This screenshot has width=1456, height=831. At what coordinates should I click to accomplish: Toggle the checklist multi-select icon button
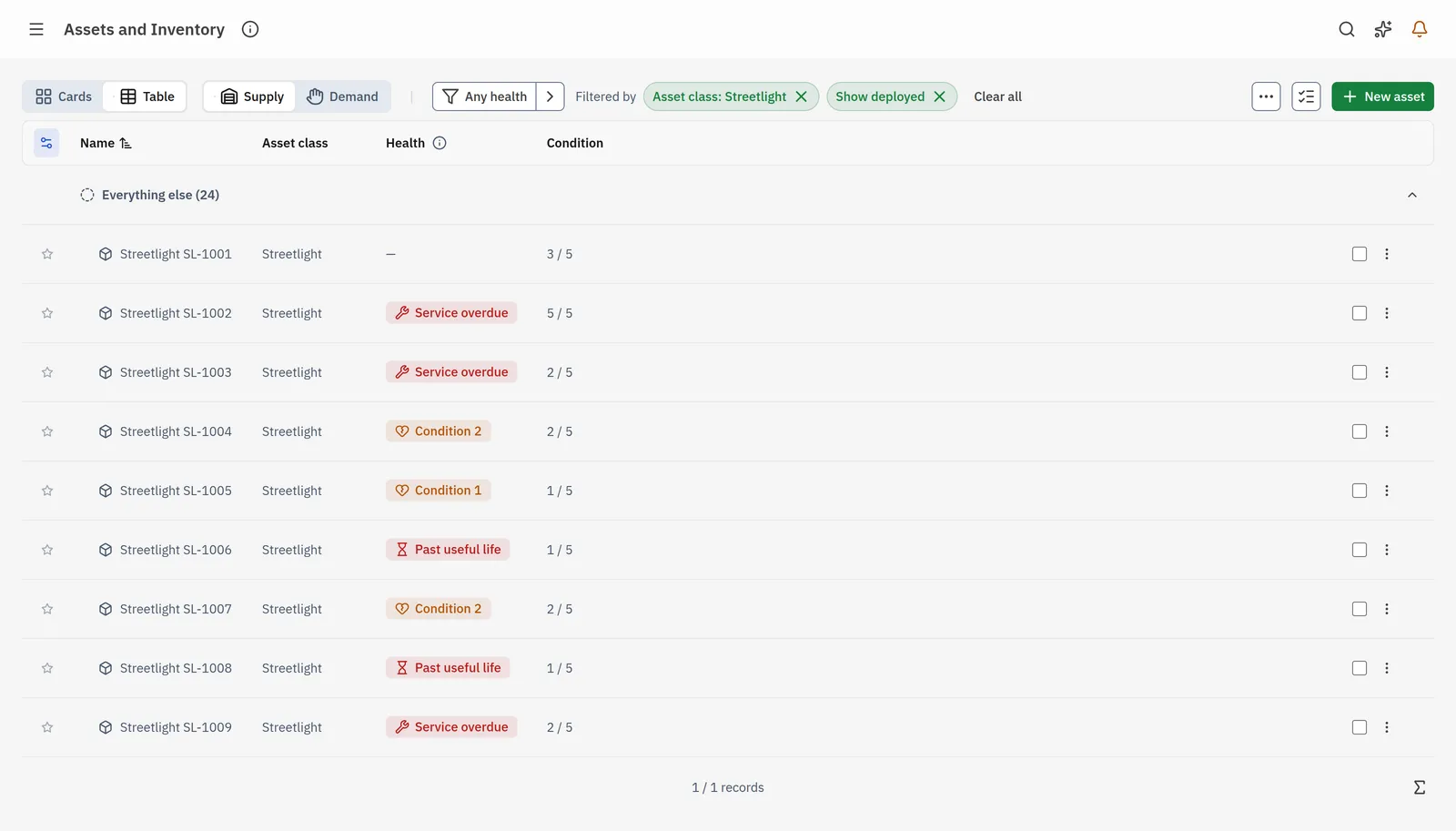click(1306, 96)
